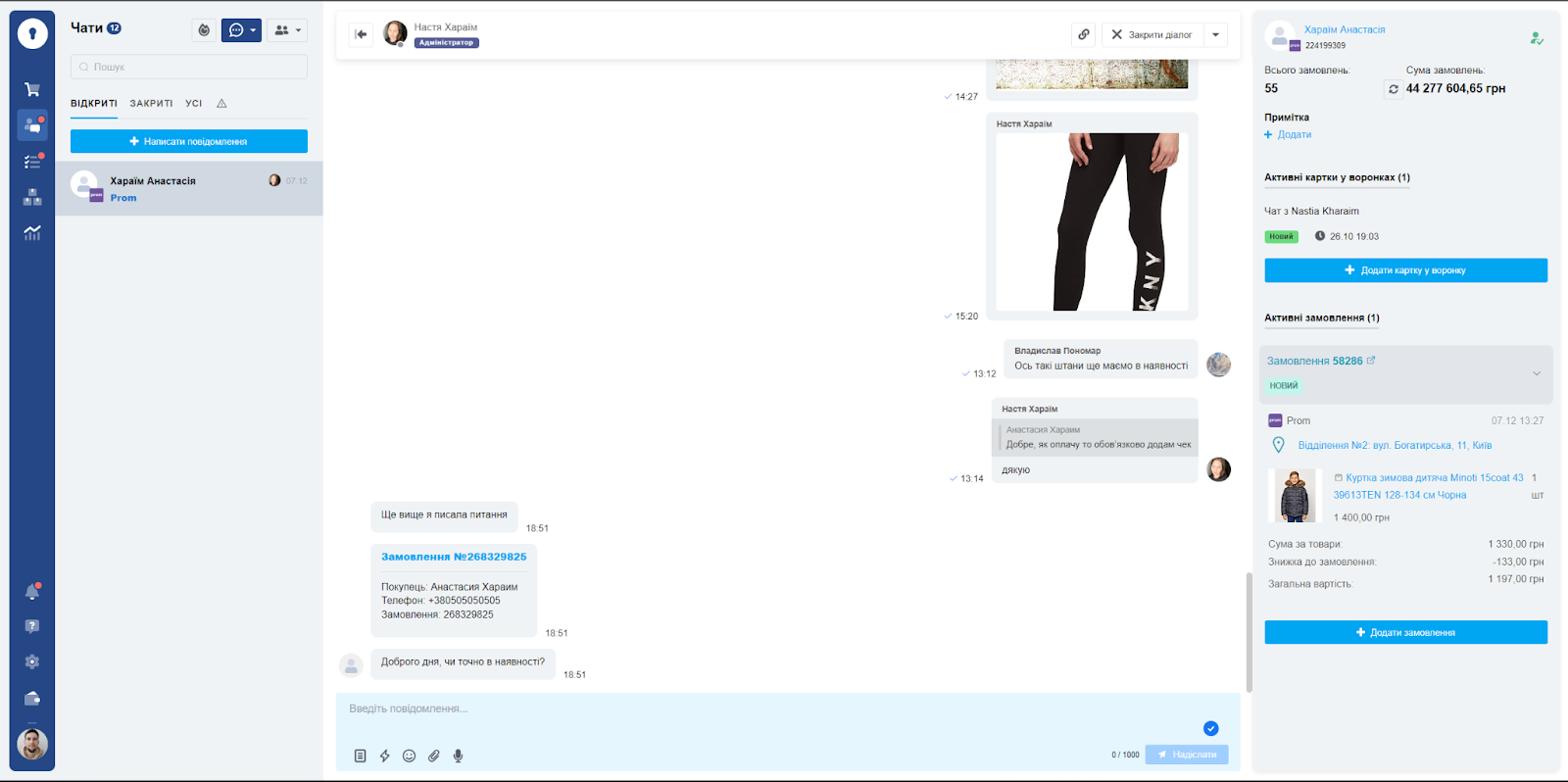1568x782 pixels.
Task: Switch to the ЗАКРИТІ chats tab
Action: point(151,104)
